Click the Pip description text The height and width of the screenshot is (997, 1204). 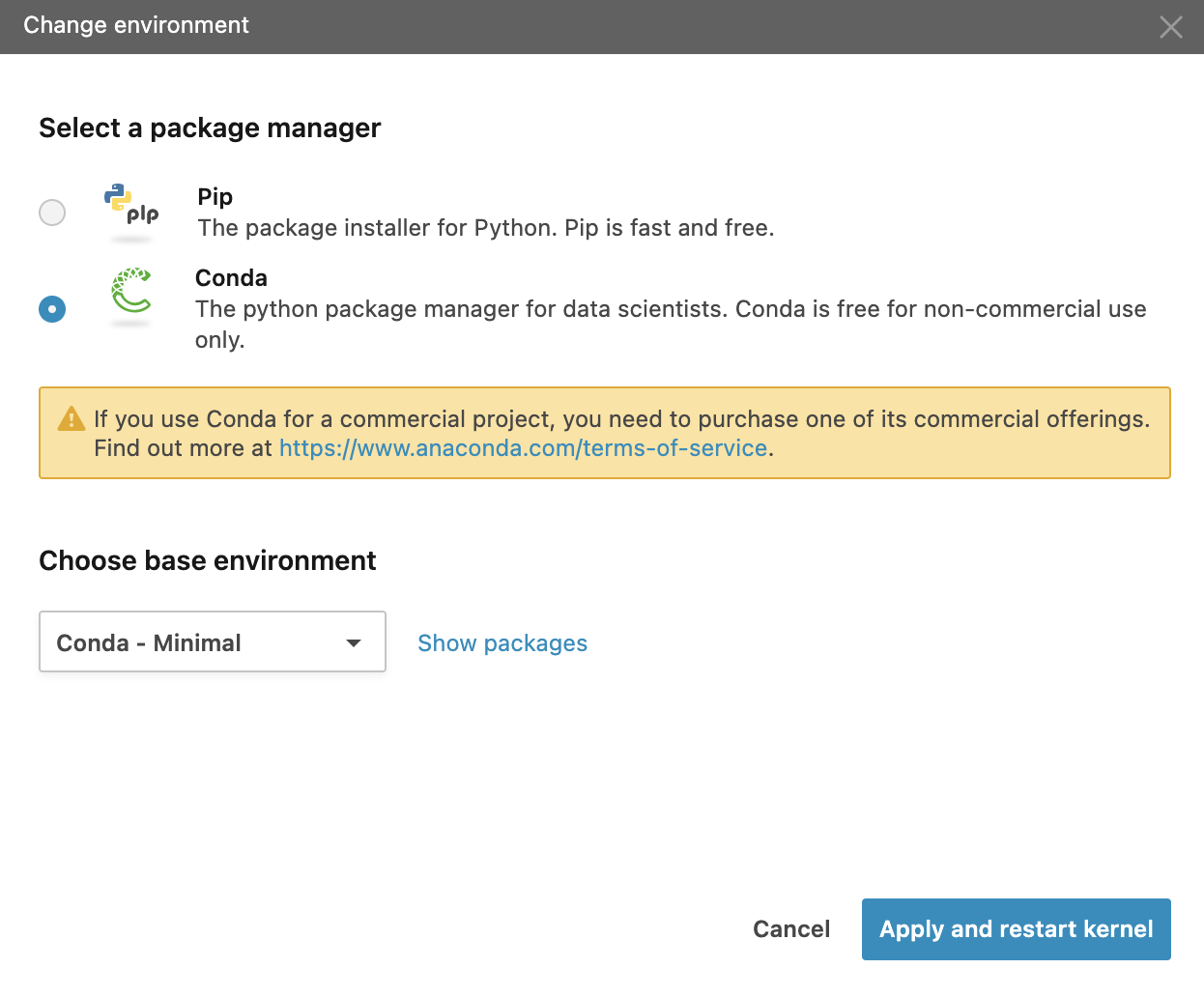click(486, 228)
